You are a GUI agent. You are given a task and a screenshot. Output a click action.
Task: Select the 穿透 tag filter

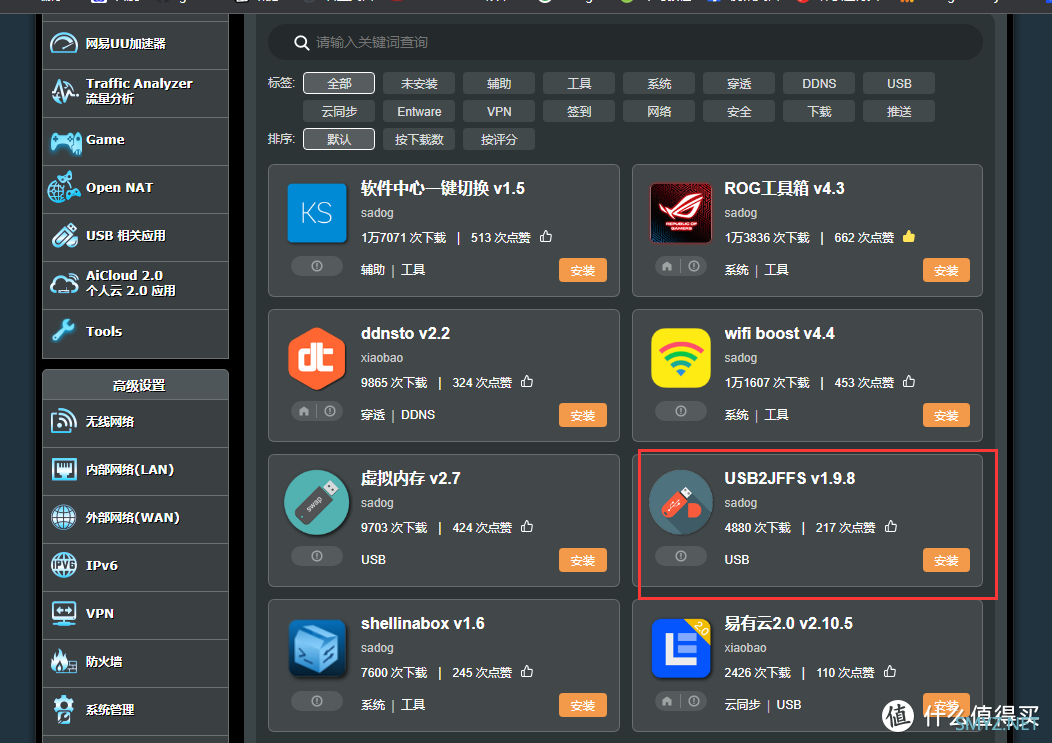739,83
